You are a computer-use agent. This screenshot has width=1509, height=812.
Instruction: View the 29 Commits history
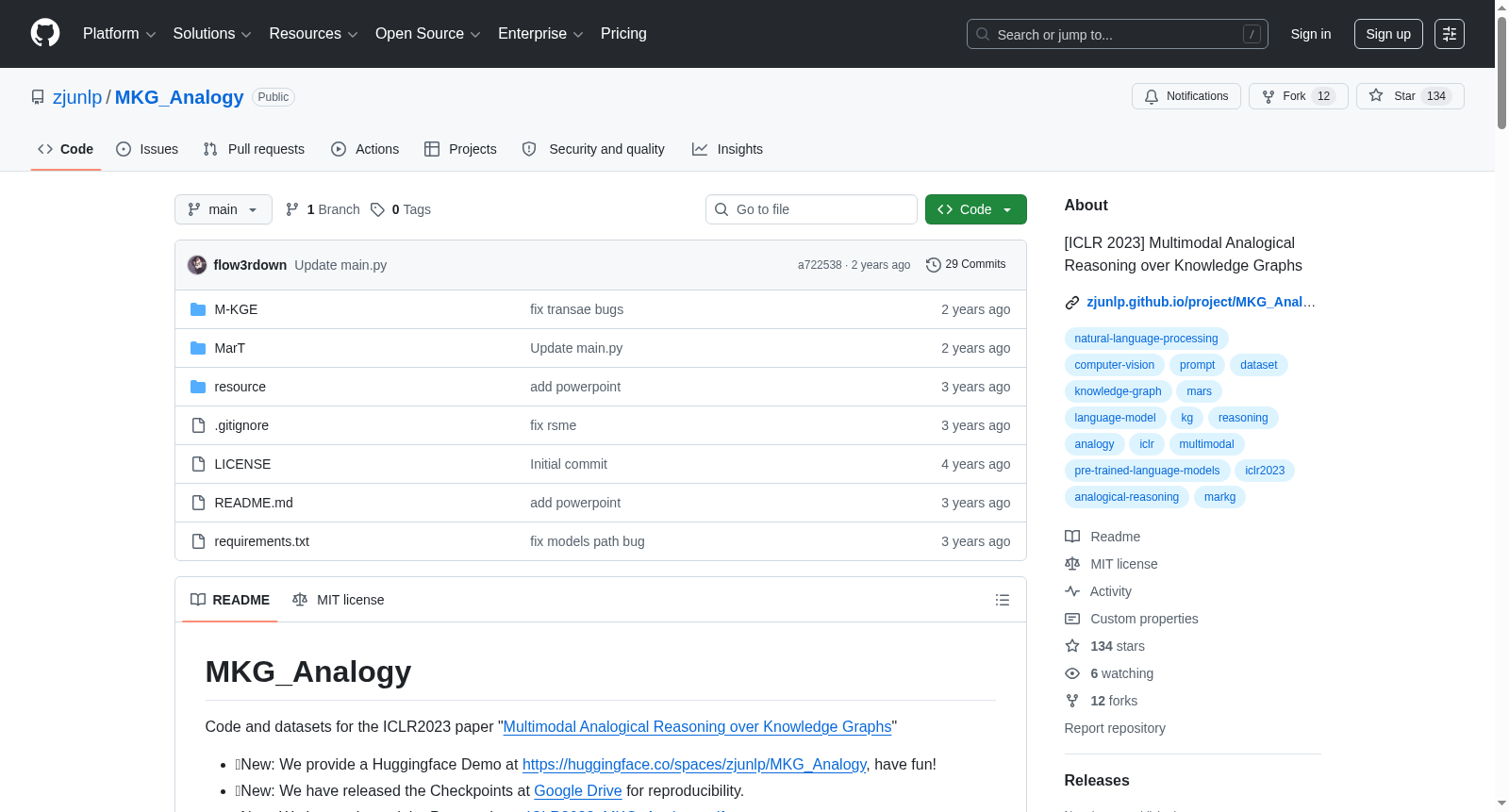point(967,265)
